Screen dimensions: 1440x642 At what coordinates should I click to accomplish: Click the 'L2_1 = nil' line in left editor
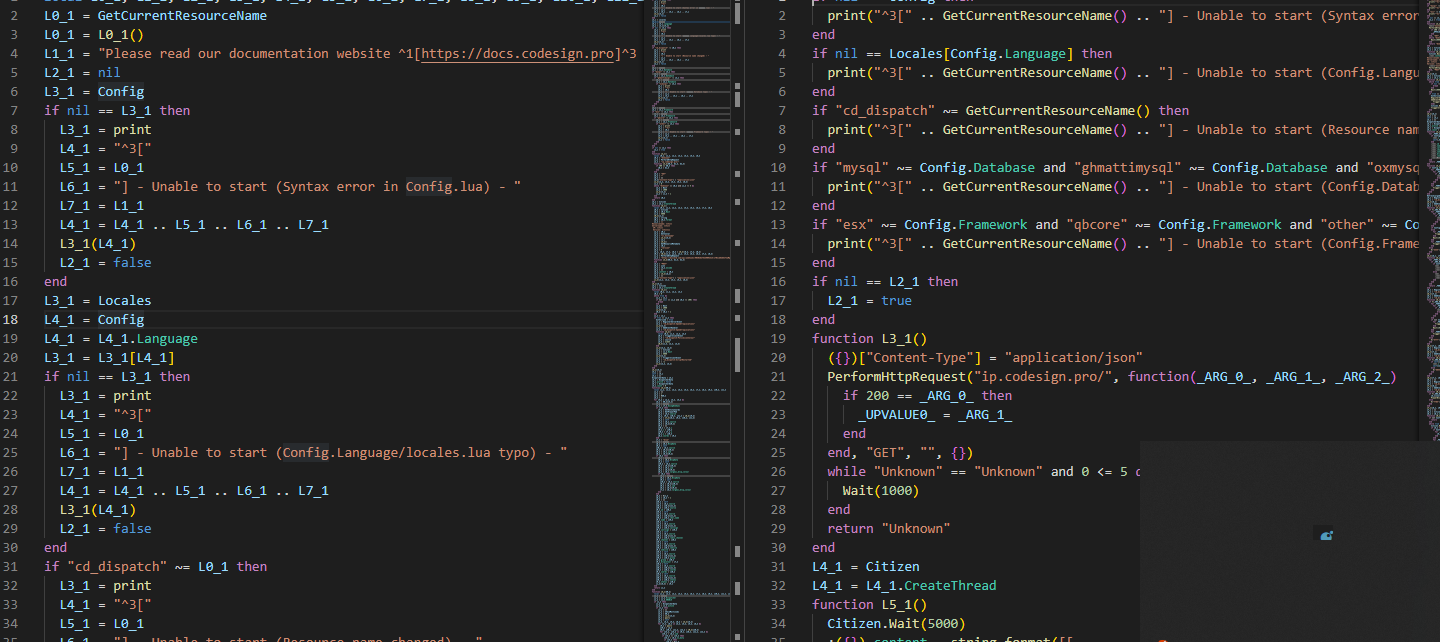tap(82, 72)
